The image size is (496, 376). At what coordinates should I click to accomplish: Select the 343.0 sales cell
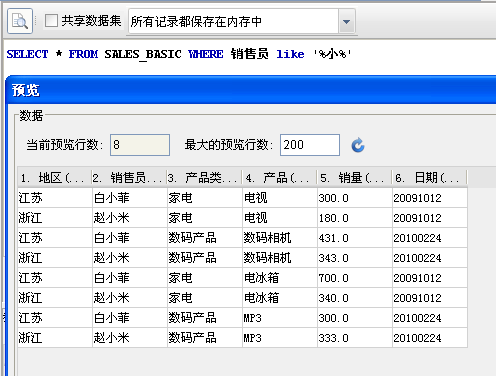[355, 258]
